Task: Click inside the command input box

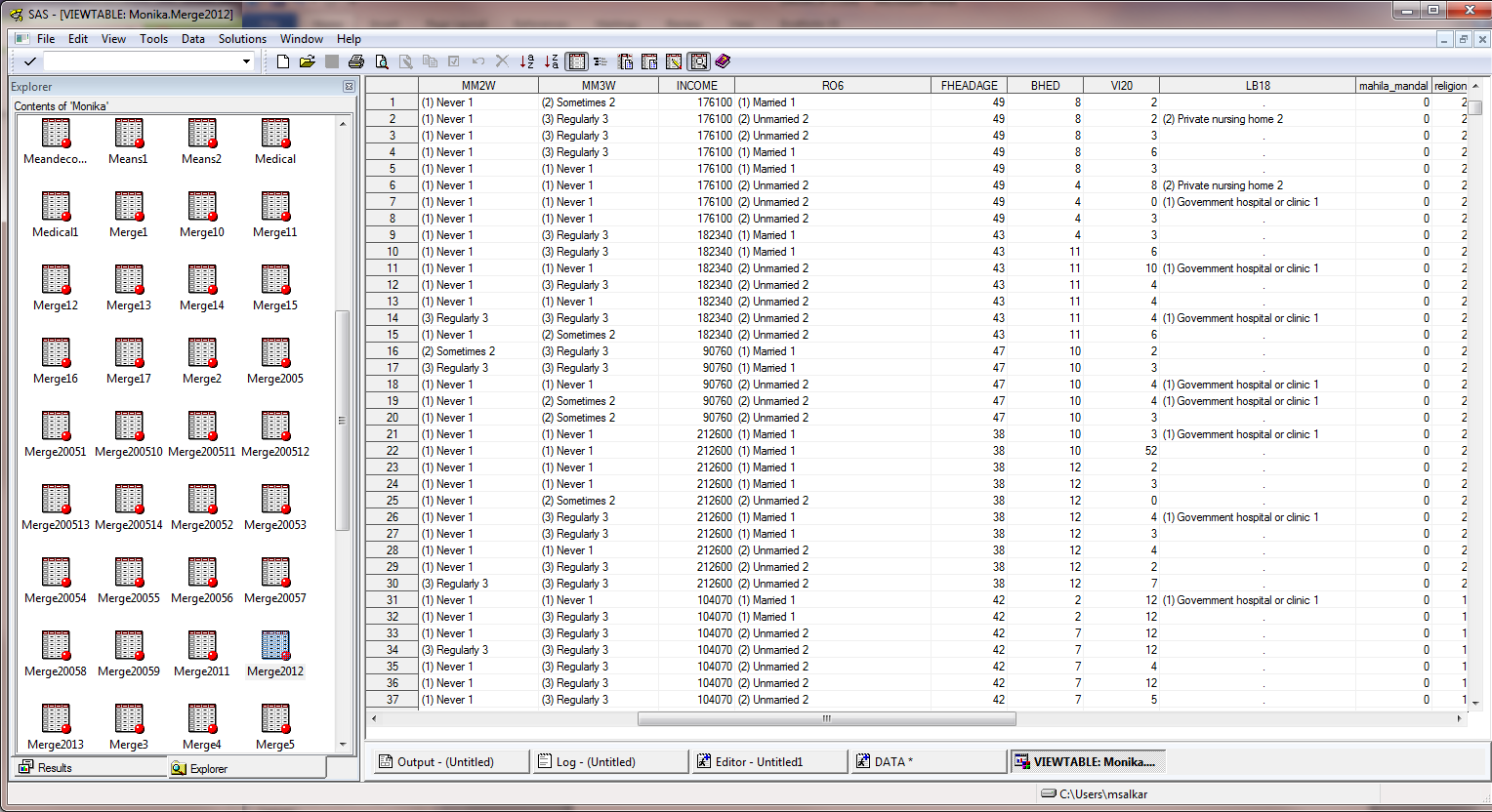Action: [142, 61]
